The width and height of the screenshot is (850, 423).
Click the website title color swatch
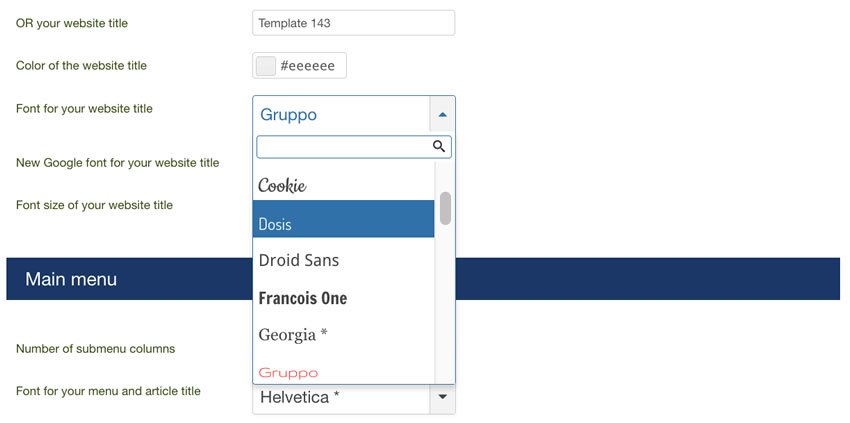tap(266, 66)
